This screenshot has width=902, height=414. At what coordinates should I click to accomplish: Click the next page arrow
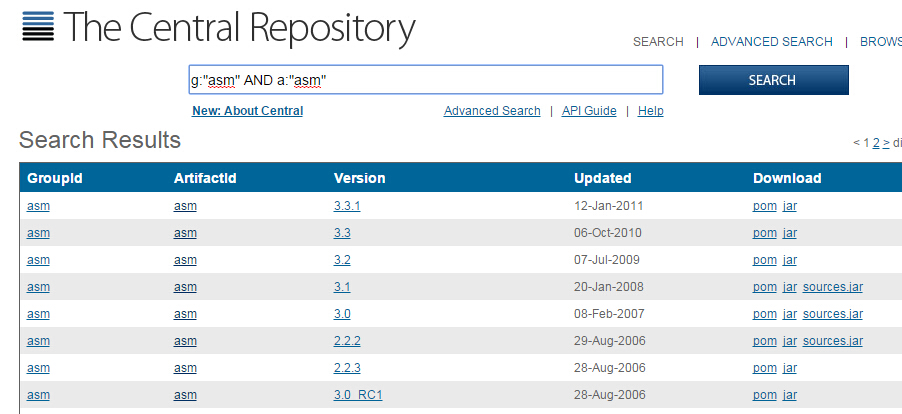886,143
